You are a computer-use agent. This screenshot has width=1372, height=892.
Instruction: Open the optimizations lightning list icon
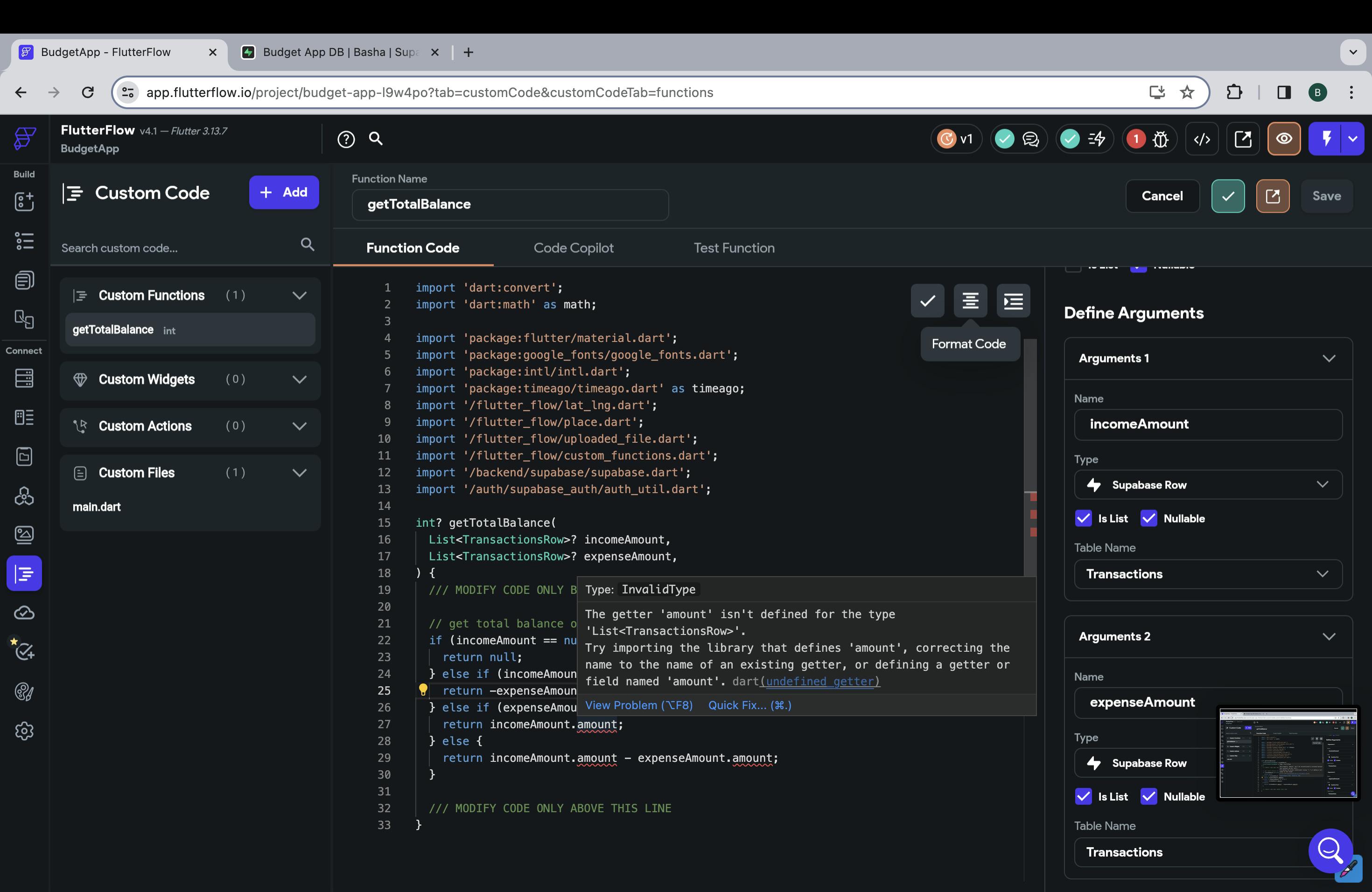point(1097,139)
